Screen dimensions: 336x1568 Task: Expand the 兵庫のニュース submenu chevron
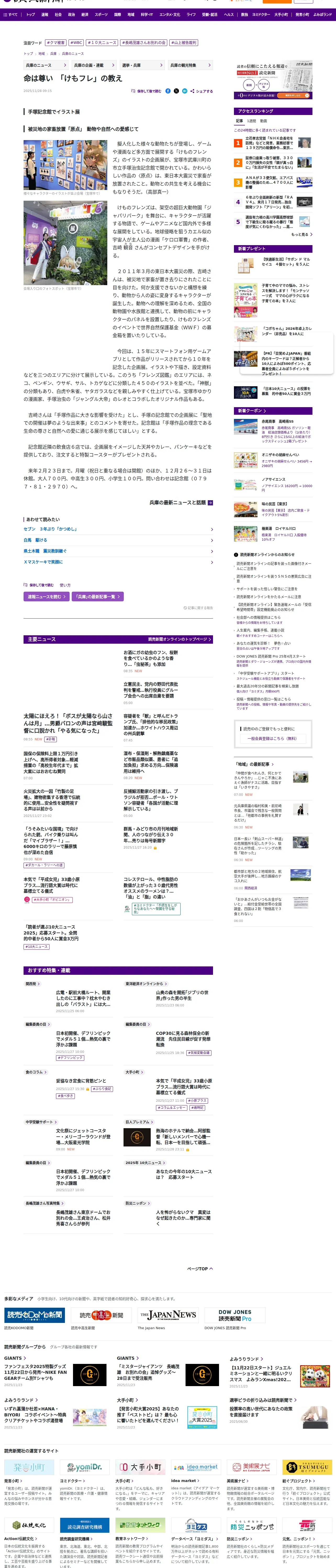coord(65,65)
